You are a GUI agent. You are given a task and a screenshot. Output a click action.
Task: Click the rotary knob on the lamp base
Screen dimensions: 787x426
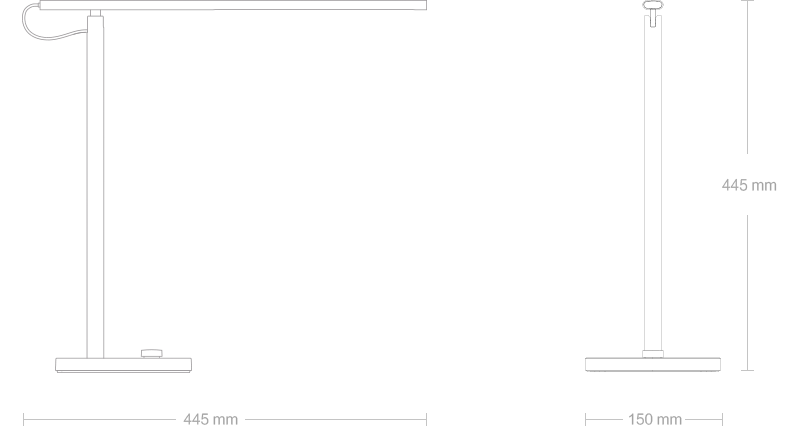152,353
